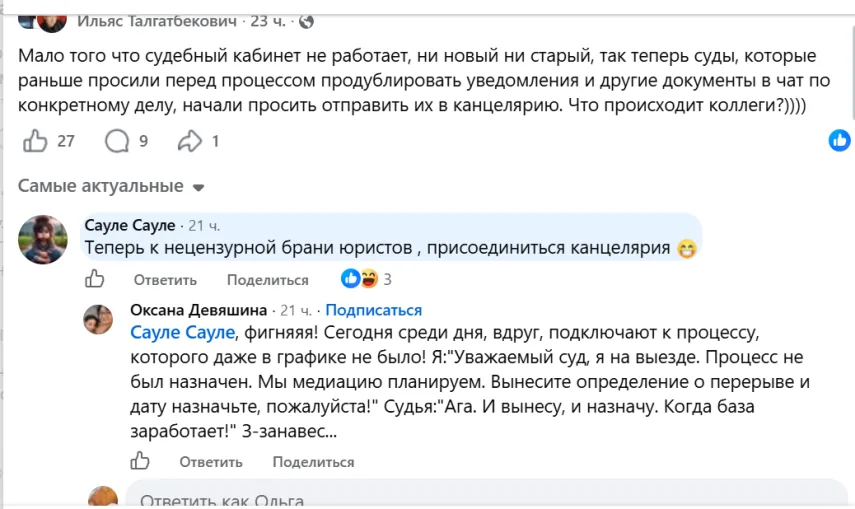Viewport: 855px width, 509px height.
Task: Click the globe public-audience icon
Action: tap(306, 21)
